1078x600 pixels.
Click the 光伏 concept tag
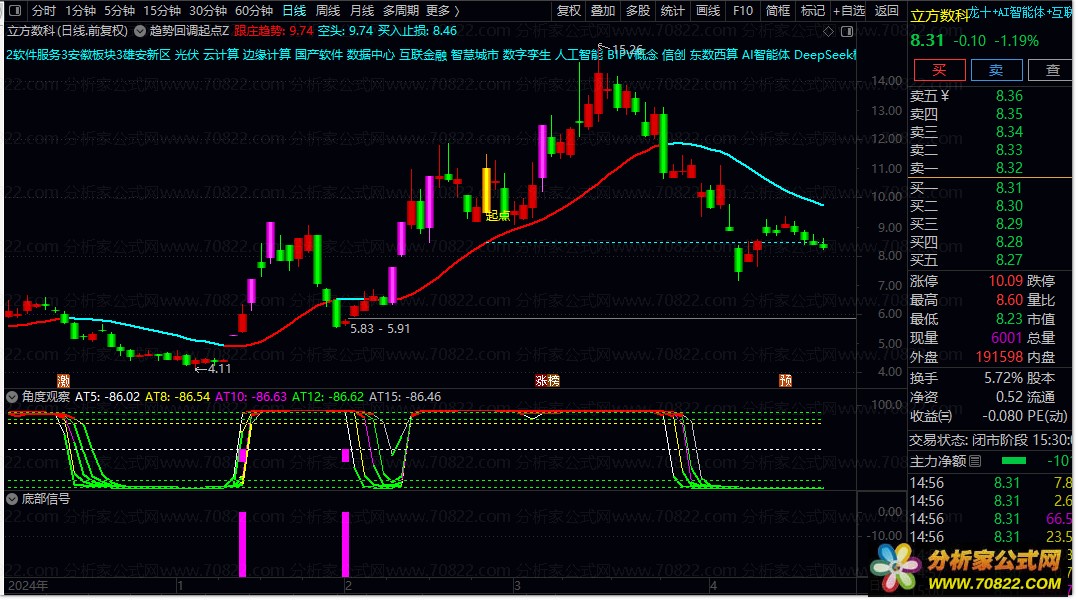[186, 55]
